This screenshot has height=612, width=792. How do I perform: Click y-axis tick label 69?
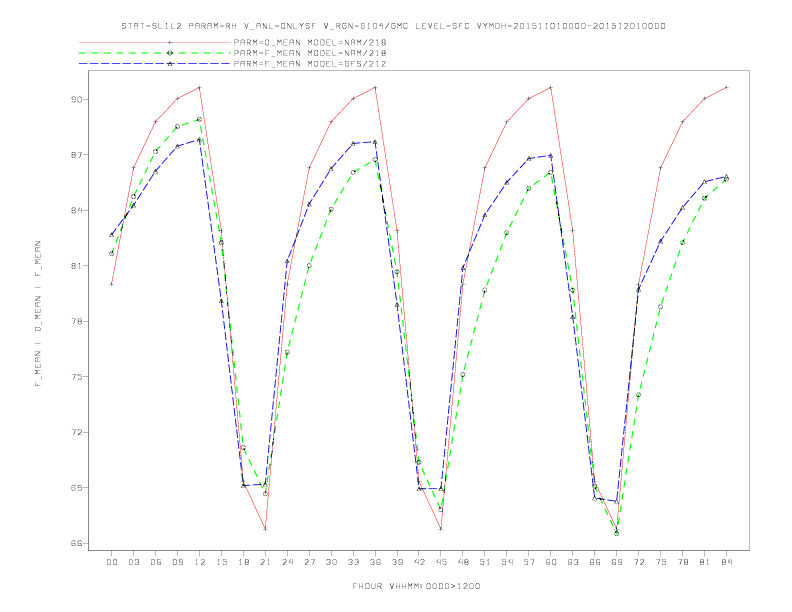click(76, 488)
